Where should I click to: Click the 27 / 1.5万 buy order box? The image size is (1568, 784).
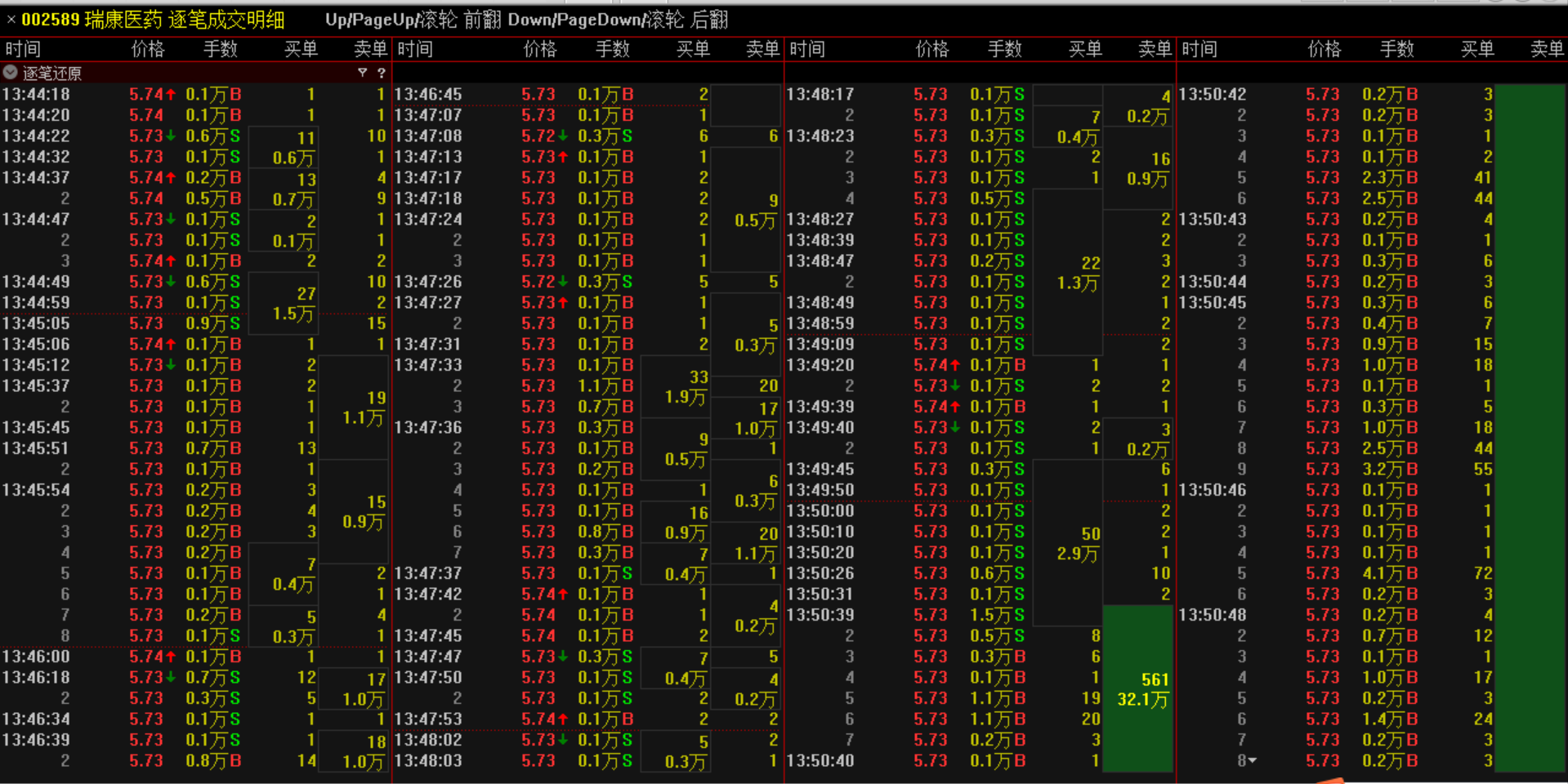tap(284, 304)
